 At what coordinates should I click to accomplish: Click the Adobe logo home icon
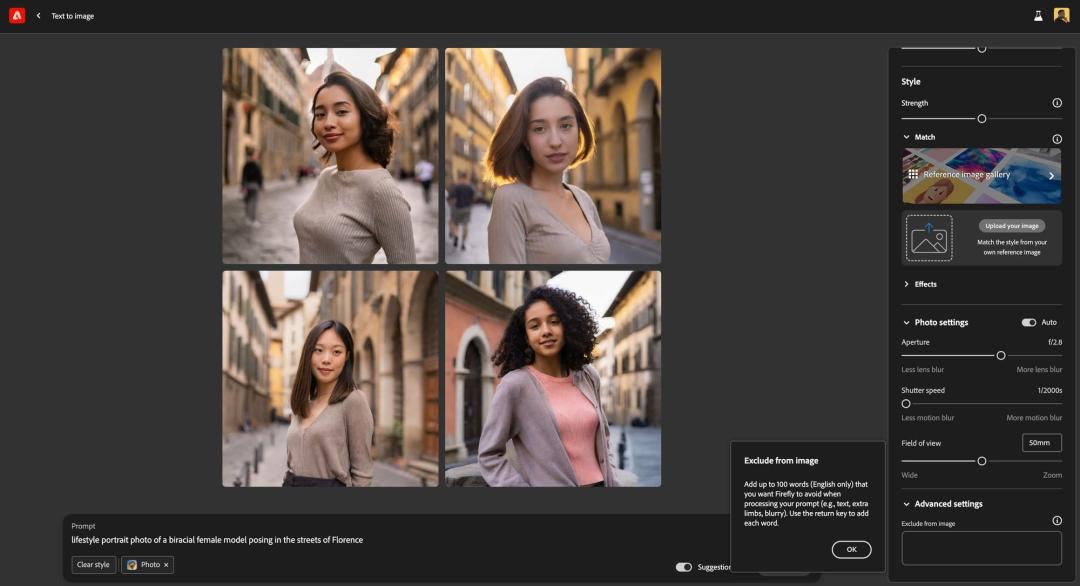[x=17, y=15]
